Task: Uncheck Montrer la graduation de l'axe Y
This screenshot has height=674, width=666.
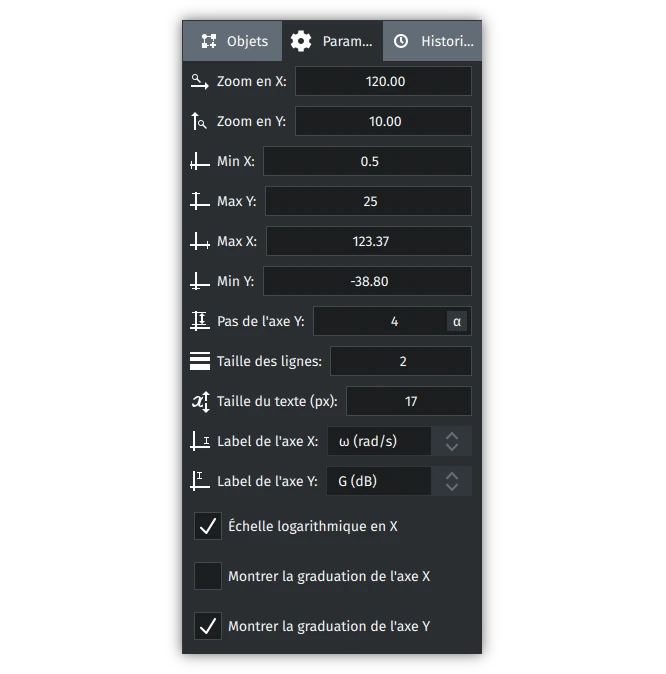Action: pos(208,626)
